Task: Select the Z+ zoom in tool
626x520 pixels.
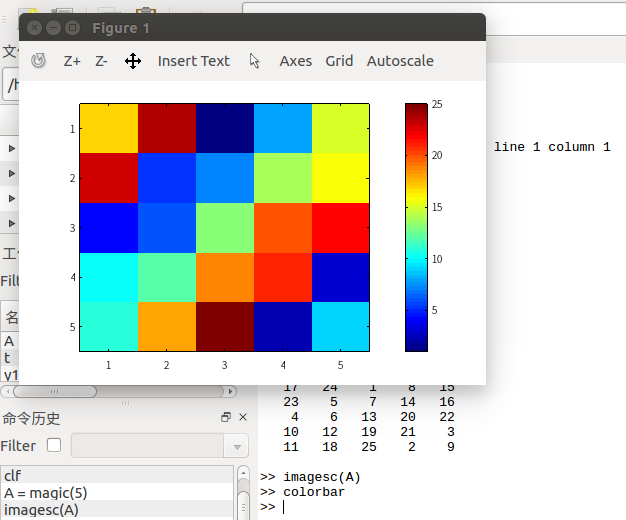Action: [x=72, y=61]
